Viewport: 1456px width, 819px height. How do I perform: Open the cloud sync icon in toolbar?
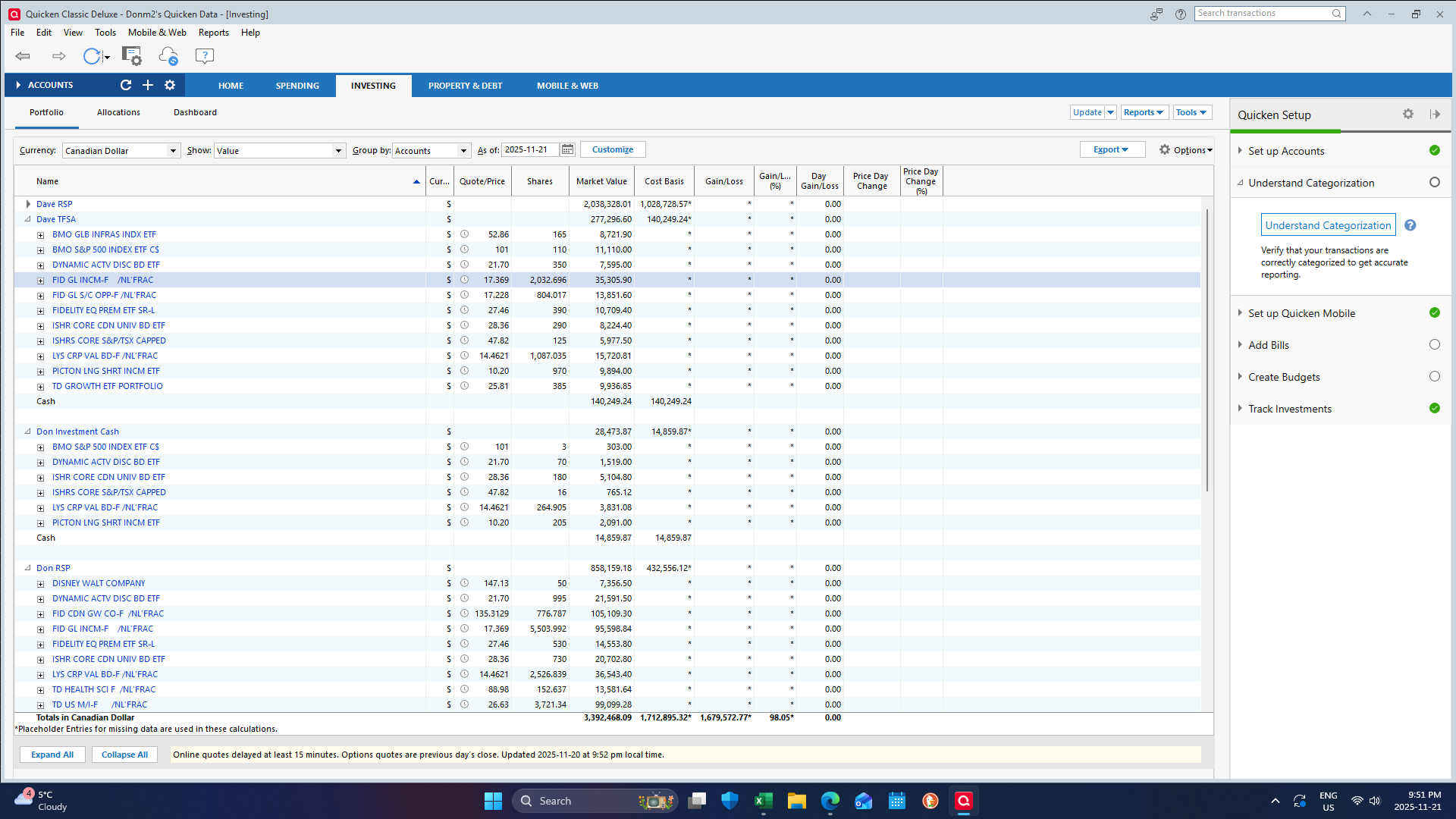pyautogui.click(x=168, y=56)
